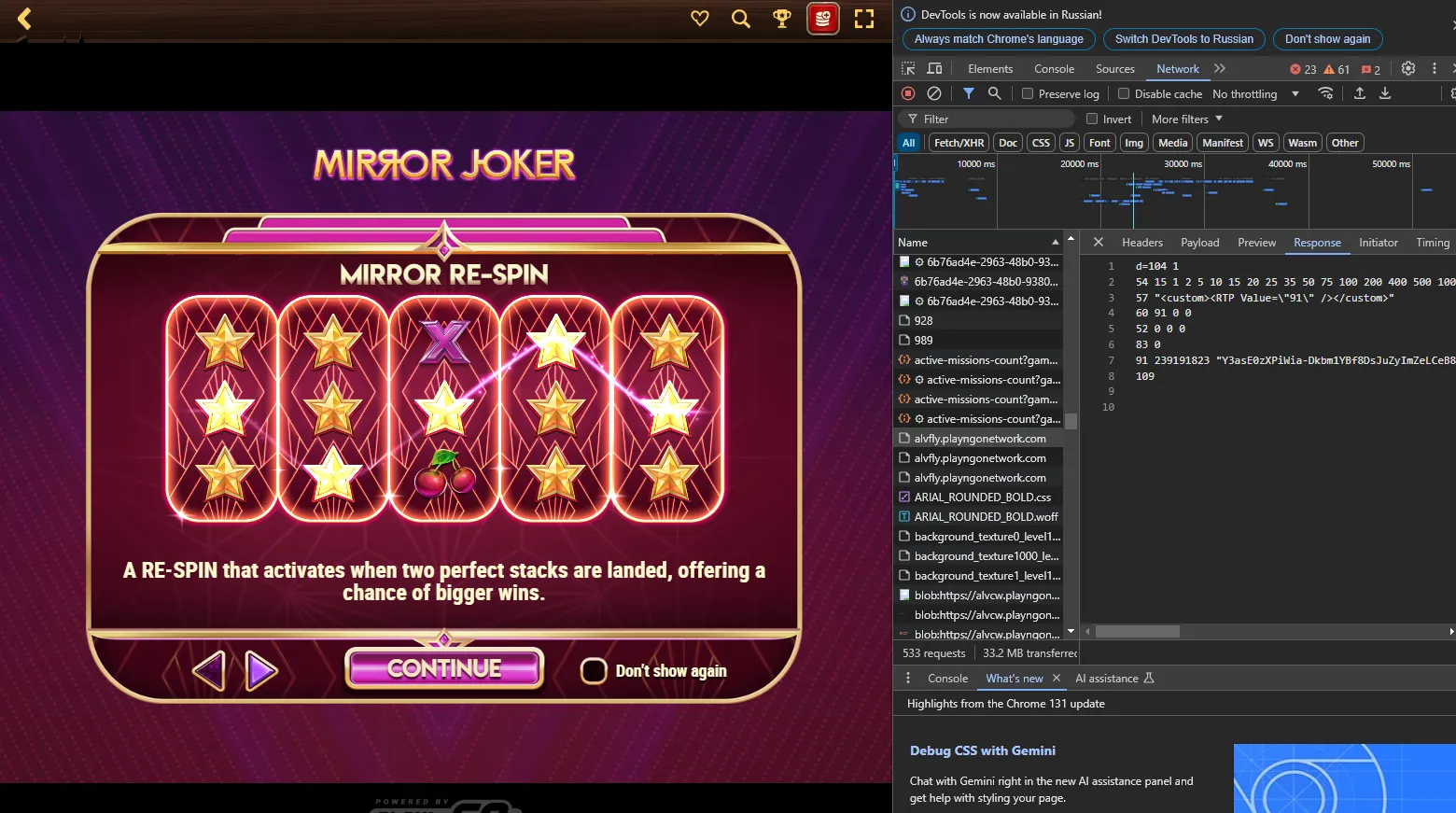Filter requests by WS type
Screen dimensions: 1456x813
(1266, 143)
